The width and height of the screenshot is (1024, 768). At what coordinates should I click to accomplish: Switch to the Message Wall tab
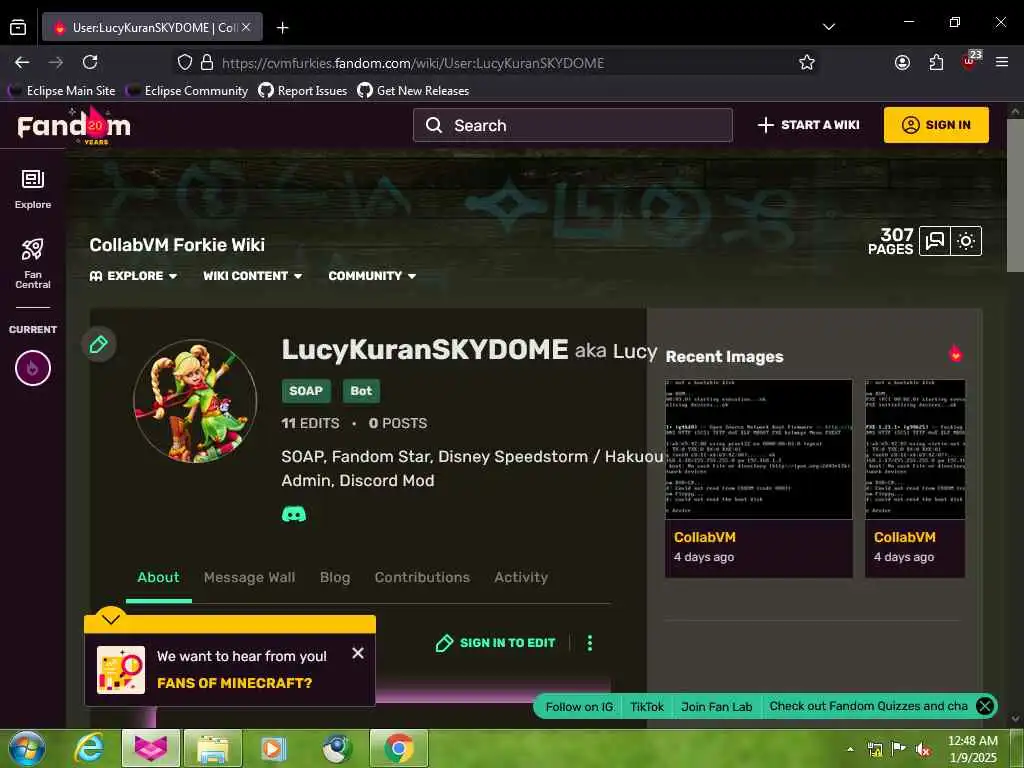[x=249, y=577]
